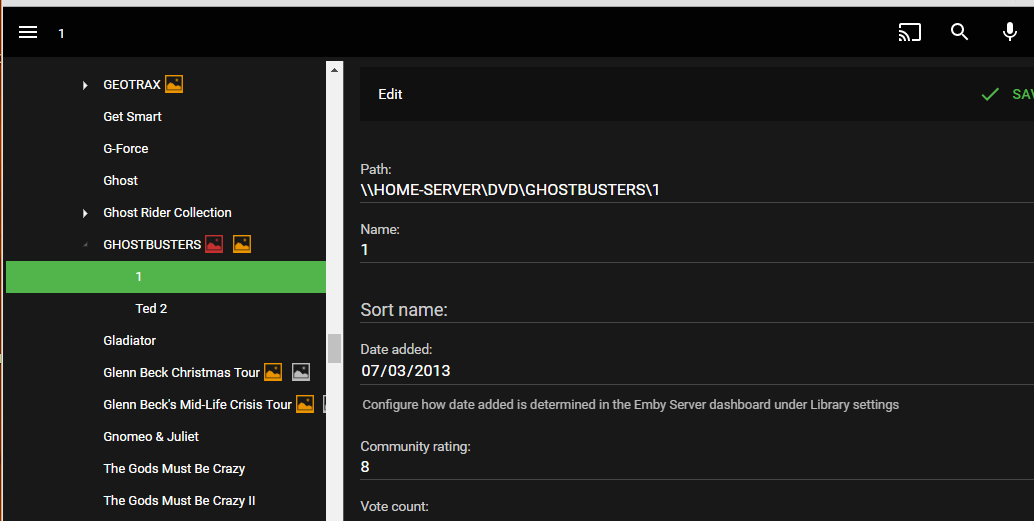Select the Ghost entry in the tree

coord(121,180)
